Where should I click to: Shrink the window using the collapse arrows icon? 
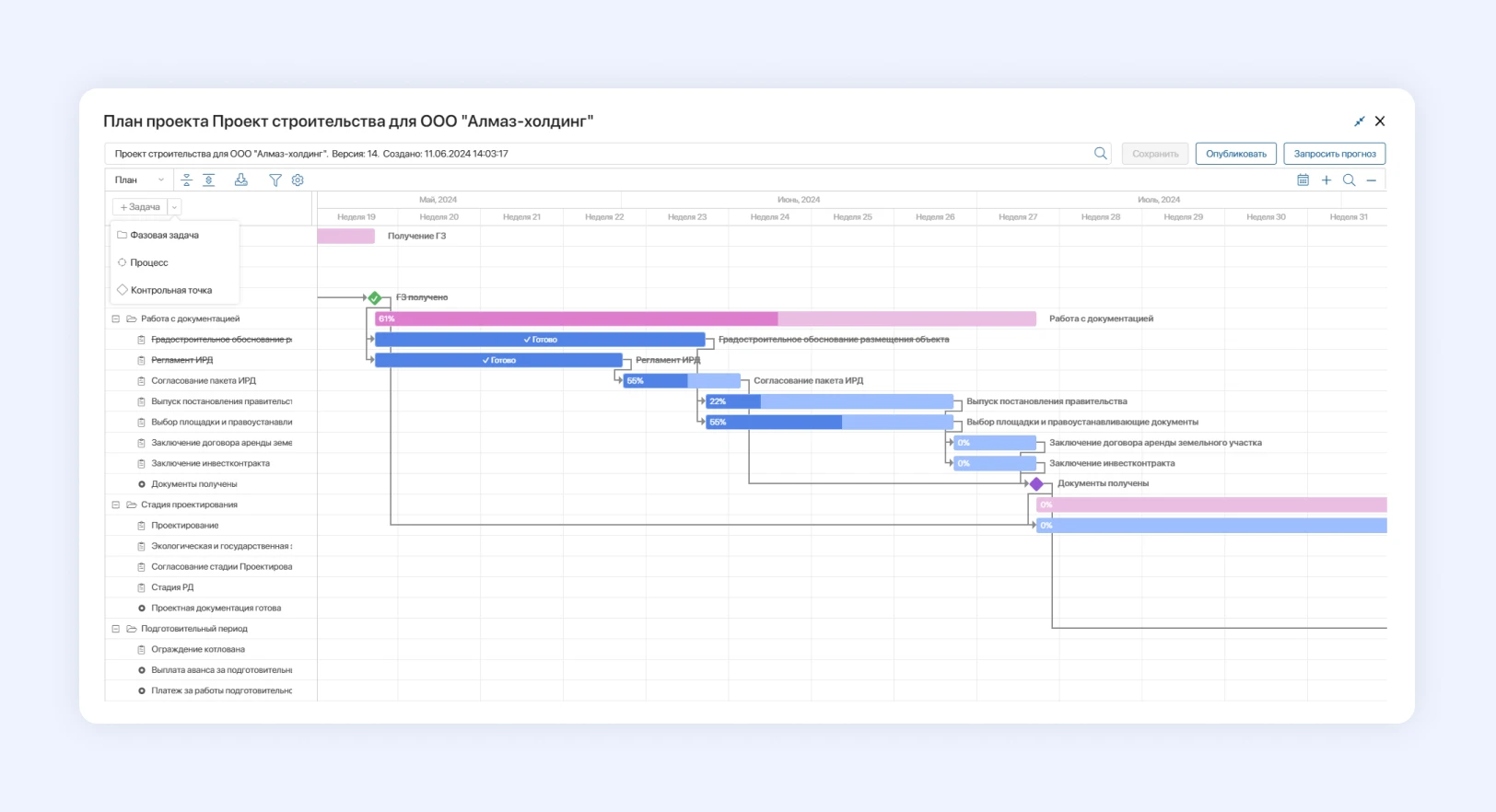[x=1359, y=122]
